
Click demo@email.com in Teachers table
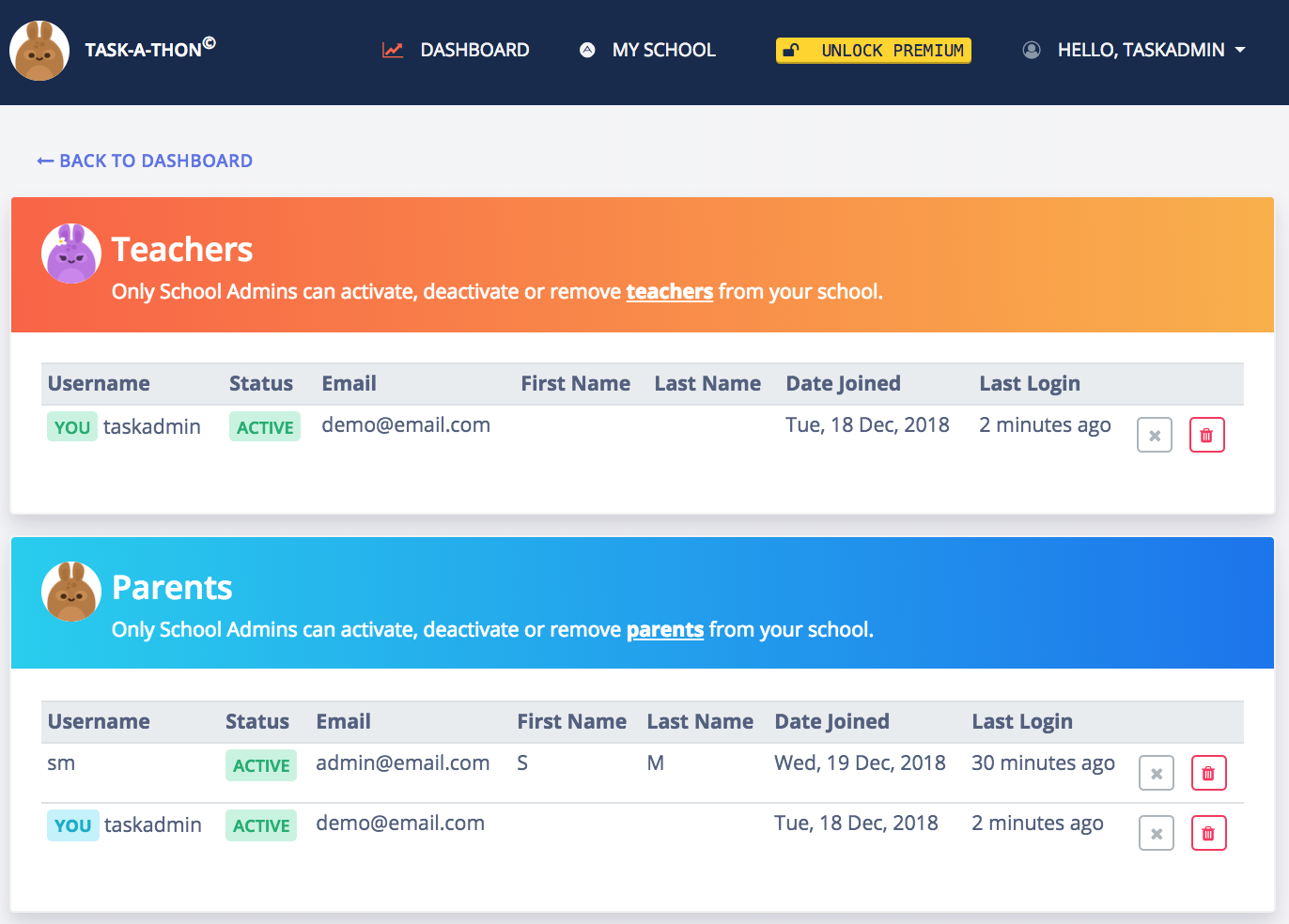pos(406,424)
